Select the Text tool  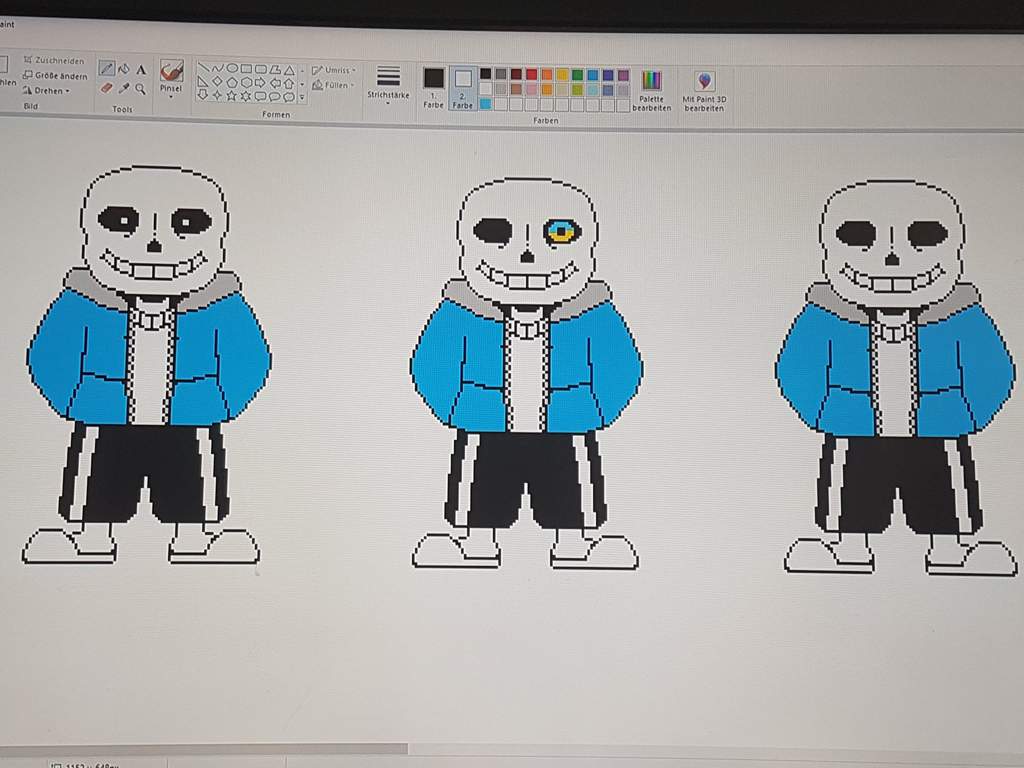point(141,69)
